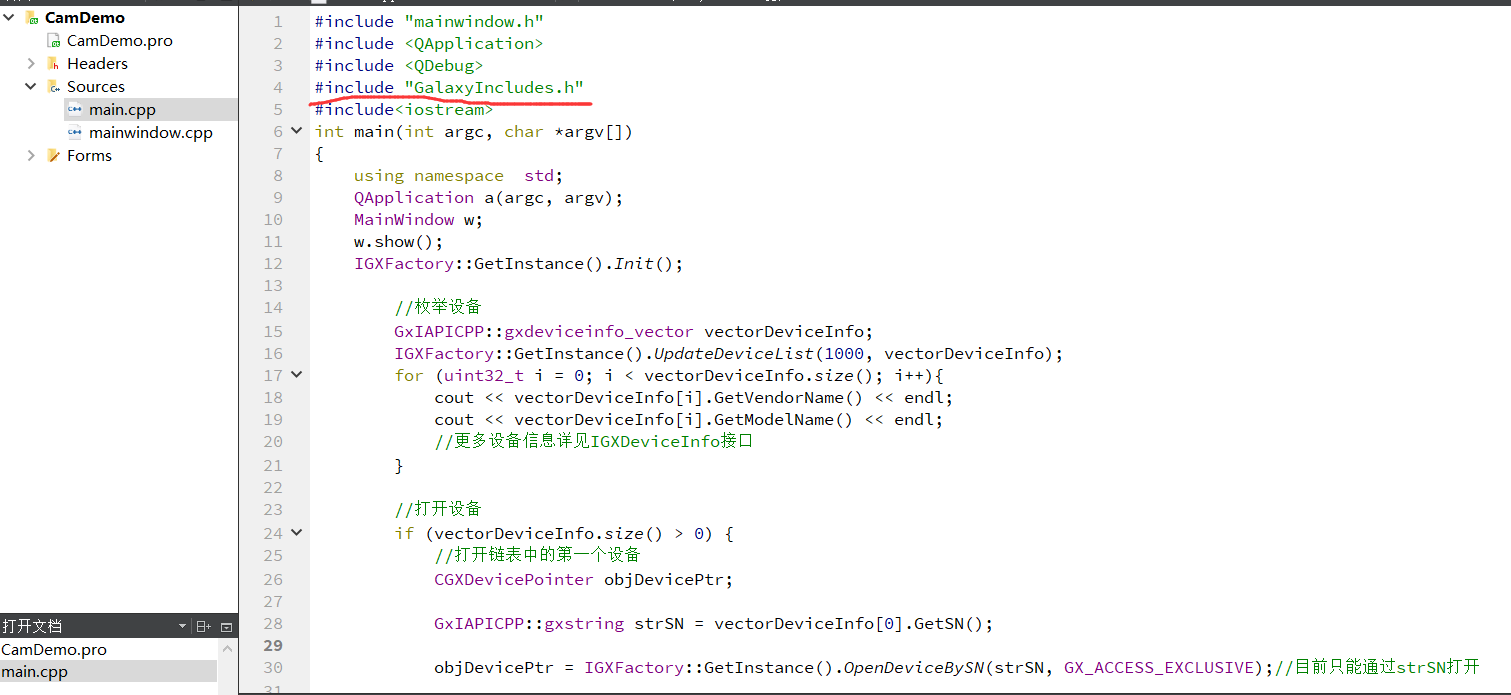Fold the main function block at line 6

[296, 130]
